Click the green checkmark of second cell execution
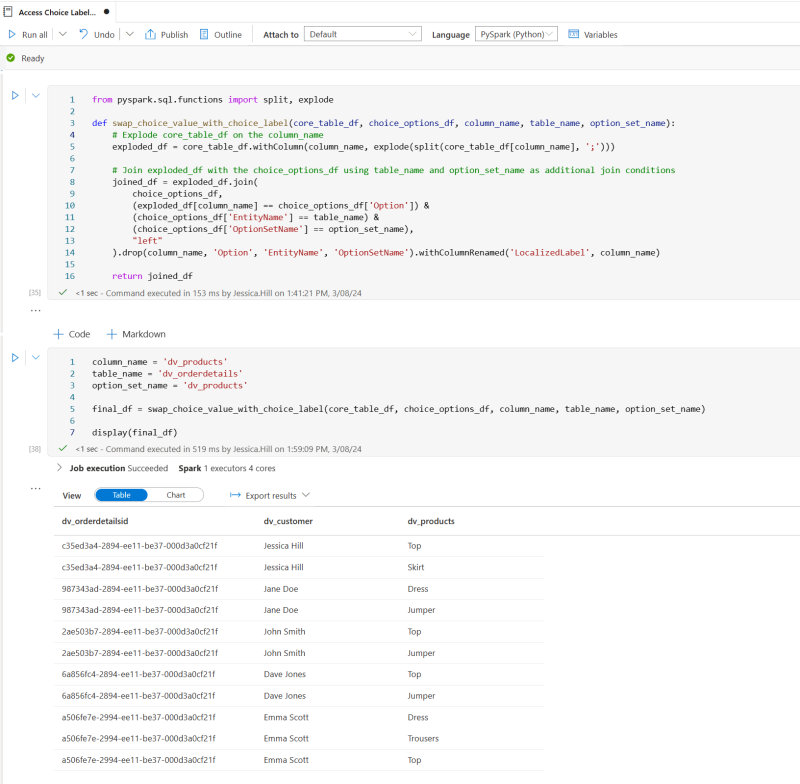800x784 pixels. click(63, 448)
